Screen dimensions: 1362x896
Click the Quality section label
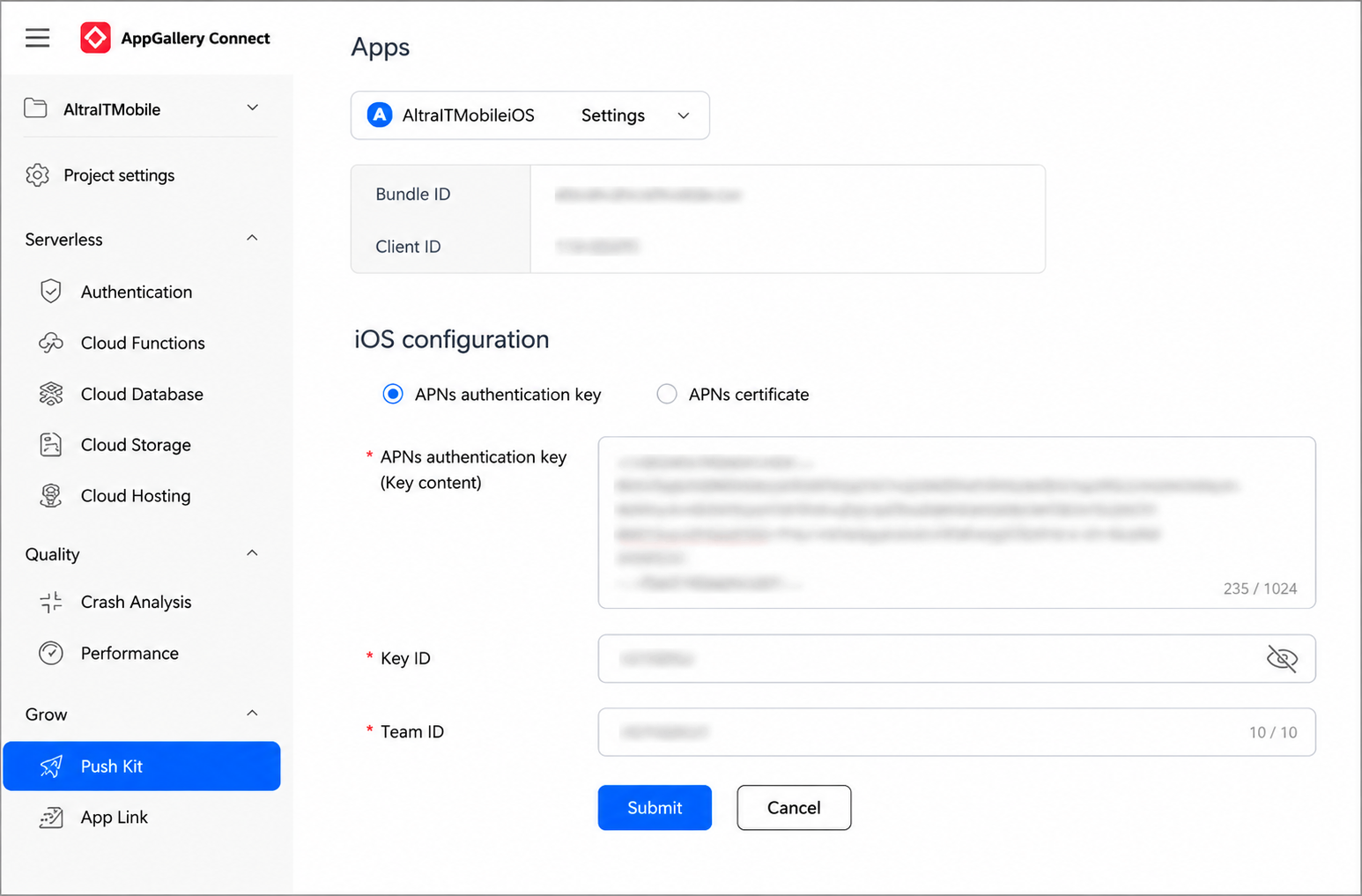[52, 554]
